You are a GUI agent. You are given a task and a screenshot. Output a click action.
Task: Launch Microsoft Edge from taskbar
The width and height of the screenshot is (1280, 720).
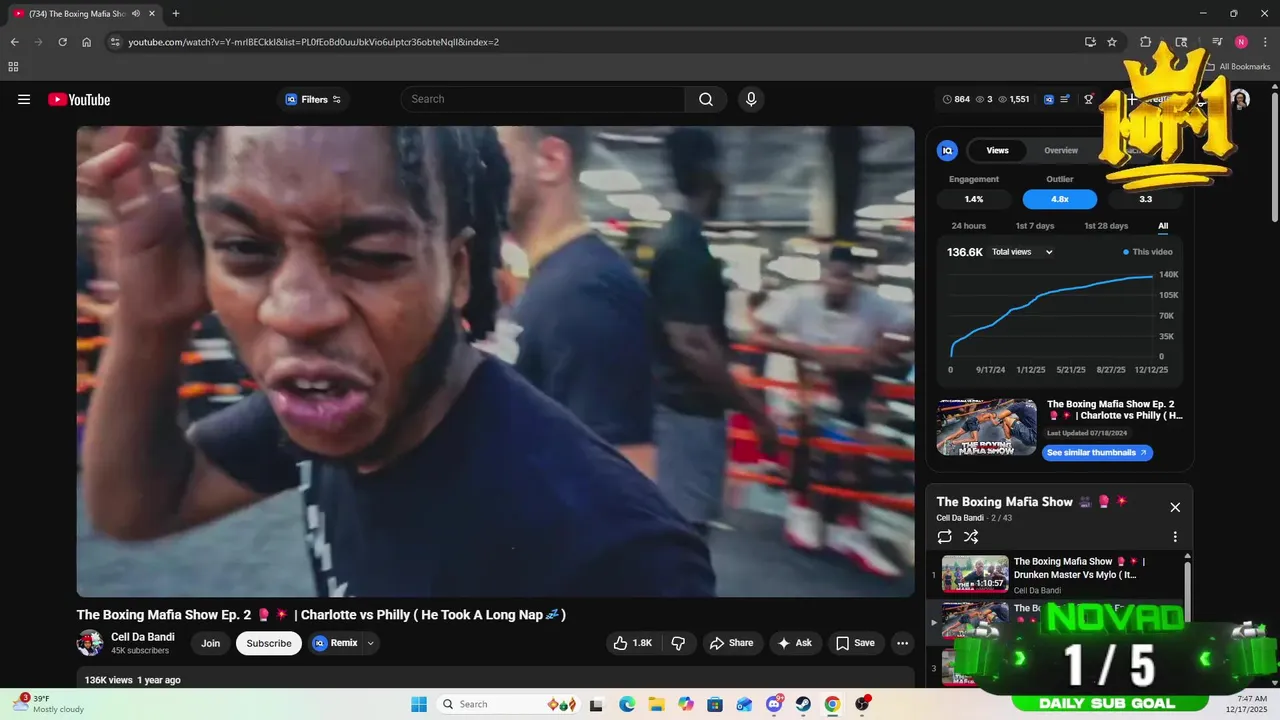(x=627, y=704)
